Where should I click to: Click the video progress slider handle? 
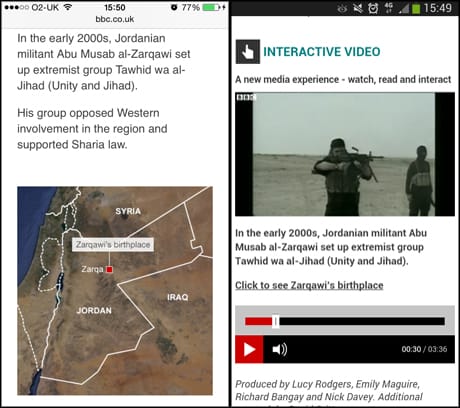coord(275,321)
